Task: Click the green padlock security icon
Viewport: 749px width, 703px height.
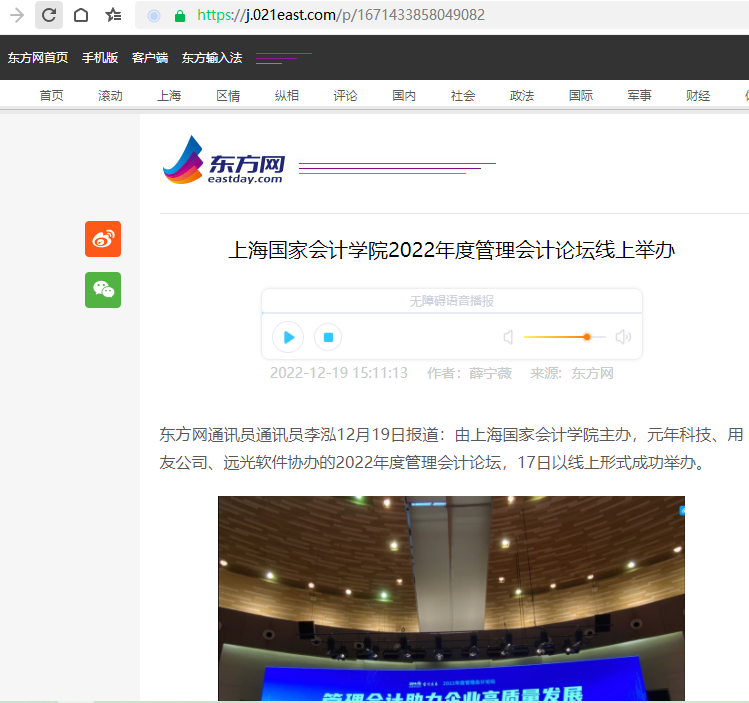Action: tap(180, 16)
